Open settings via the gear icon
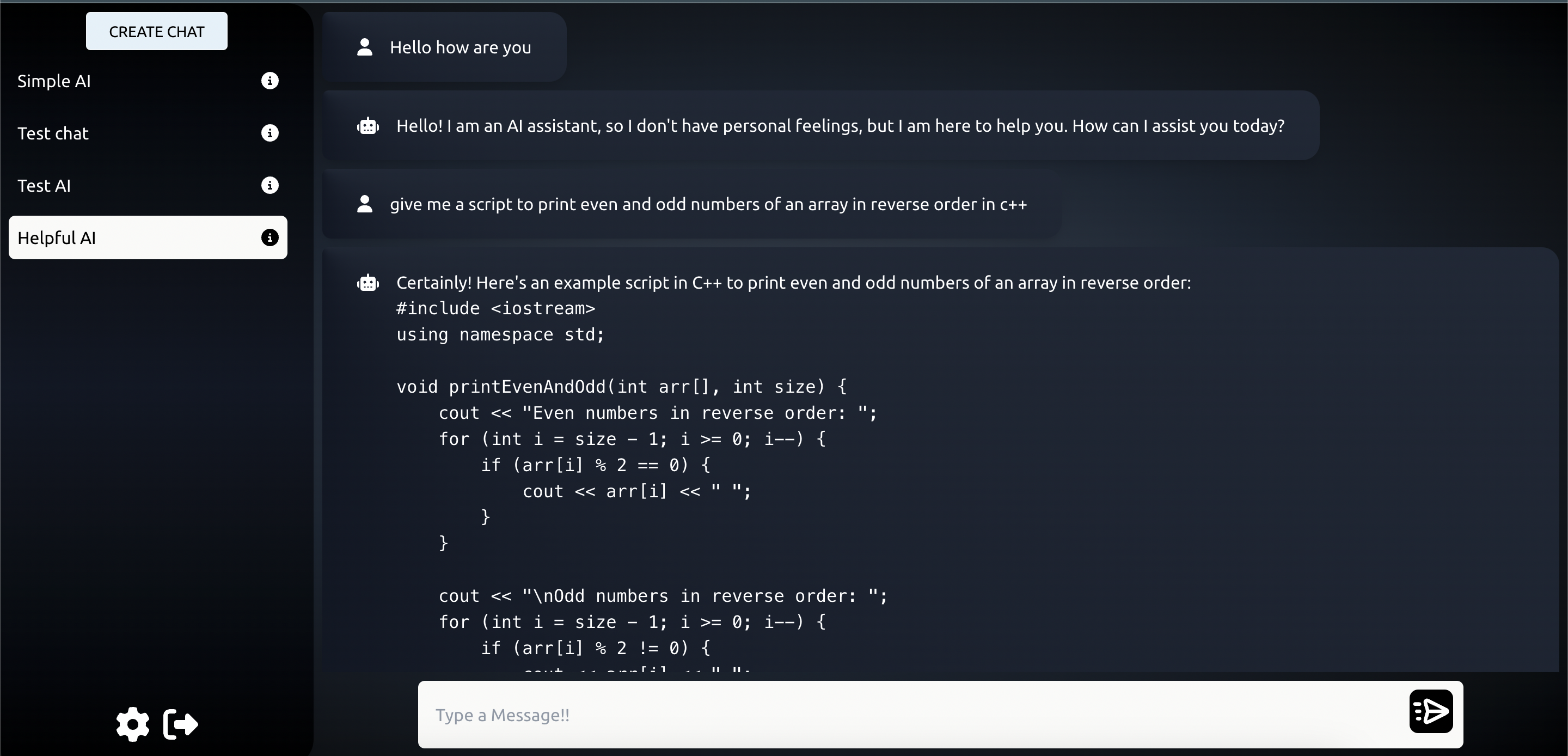 click(x=133, y=724)
